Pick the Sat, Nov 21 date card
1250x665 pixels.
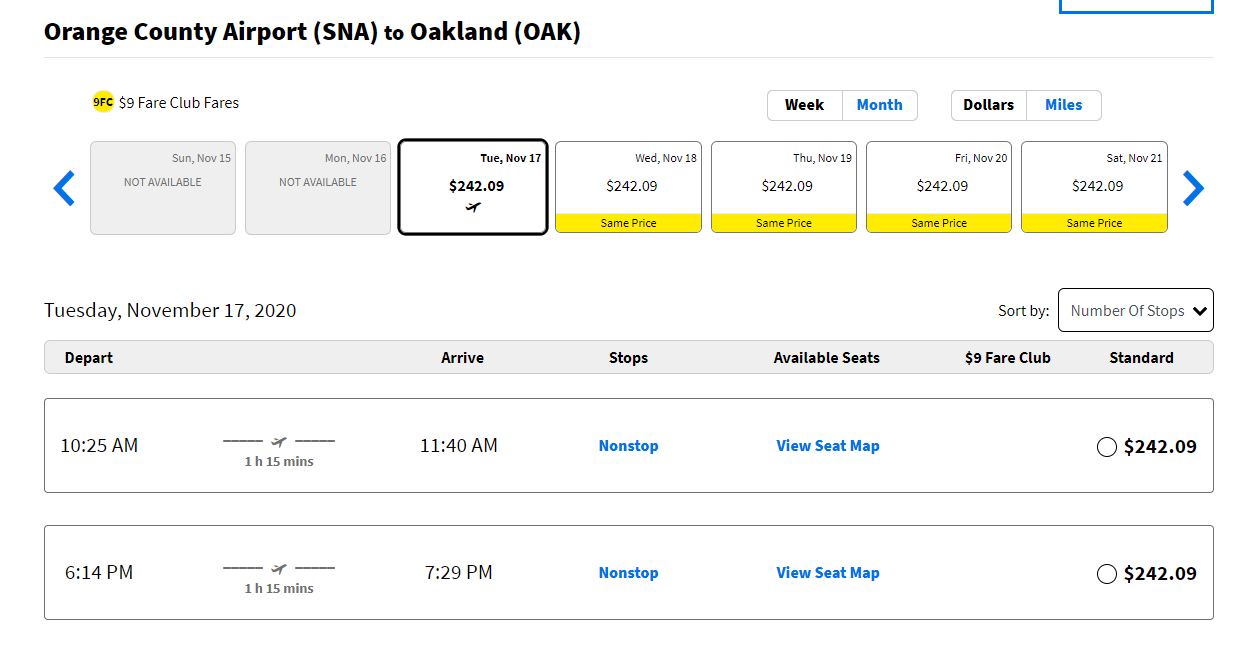pos(1094,187)
